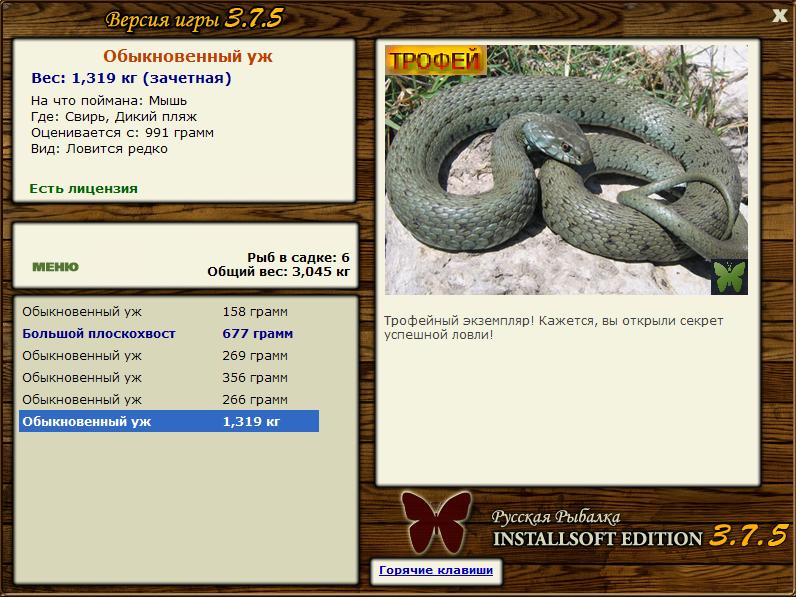Click the Рыб в садке: 6 counter

(298, 257)
